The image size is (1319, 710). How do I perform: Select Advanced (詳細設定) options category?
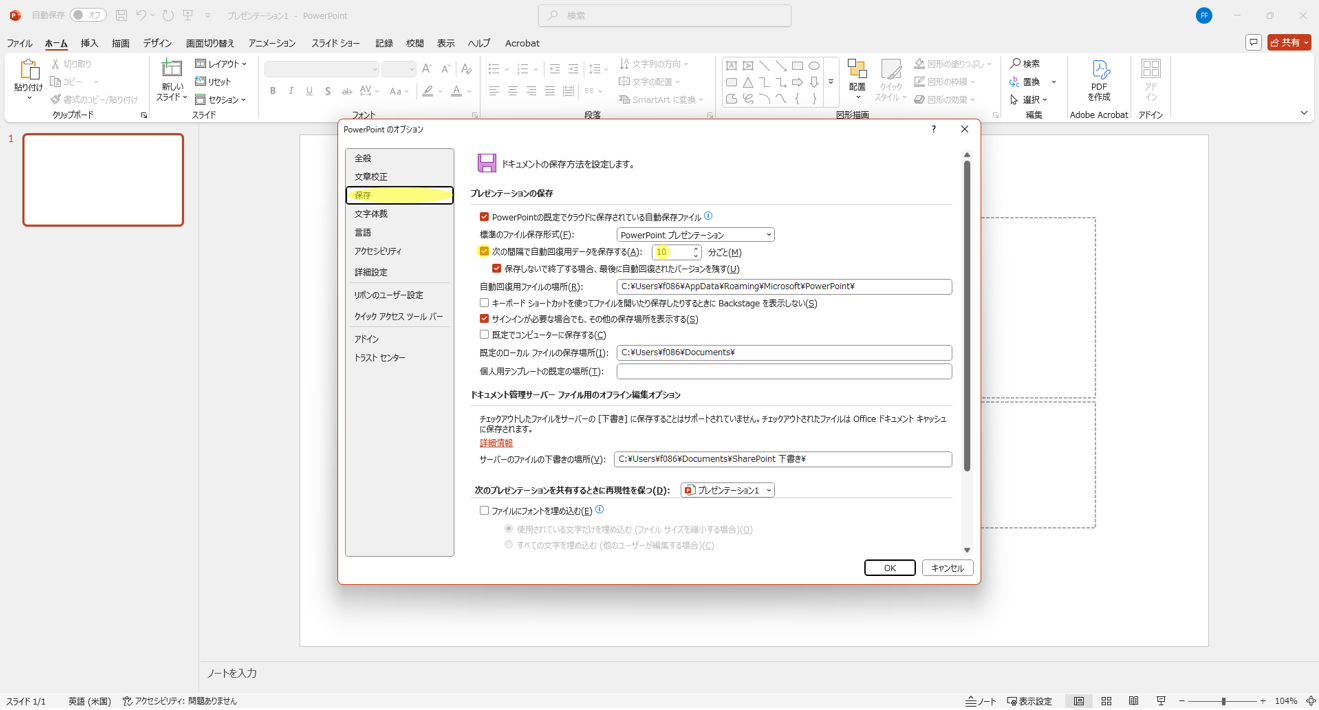399,272
